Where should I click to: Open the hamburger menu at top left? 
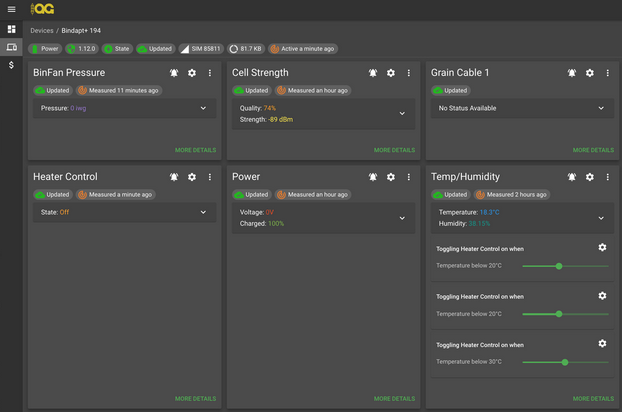coord(11,9)
